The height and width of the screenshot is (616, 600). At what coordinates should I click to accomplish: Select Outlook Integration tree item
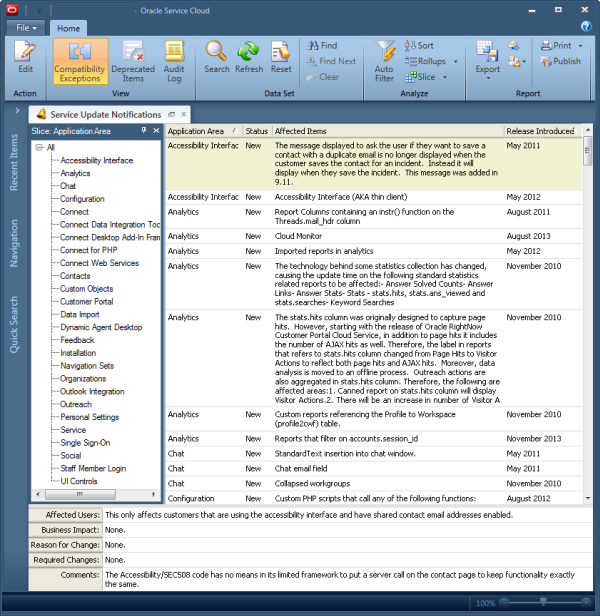92,392
